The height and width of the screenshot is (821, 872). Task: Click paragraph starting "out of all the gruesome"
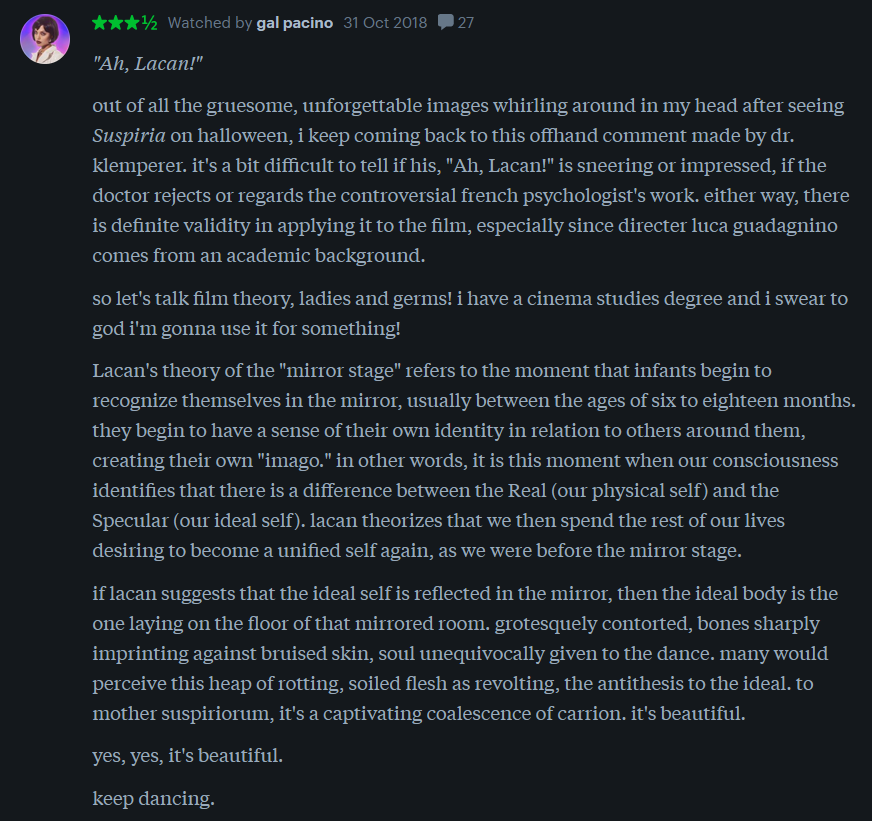tap(470, 180)
